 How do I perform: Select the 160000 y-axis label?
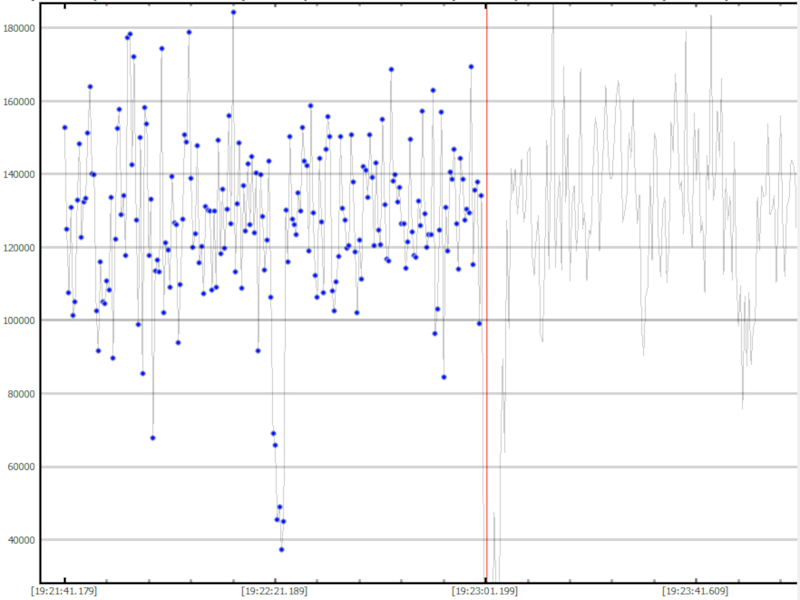click(19, 101)
